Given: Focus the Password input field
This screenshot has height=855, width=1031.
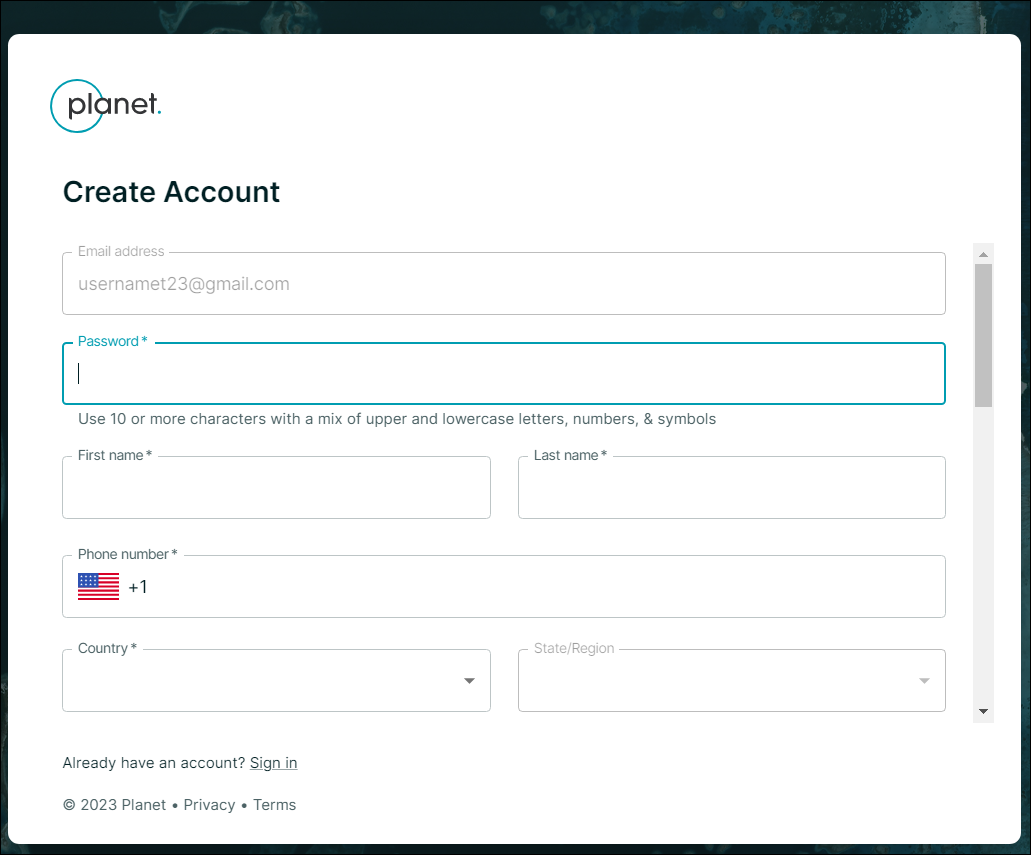Looking at the screenshot, I should coord(503,374).
